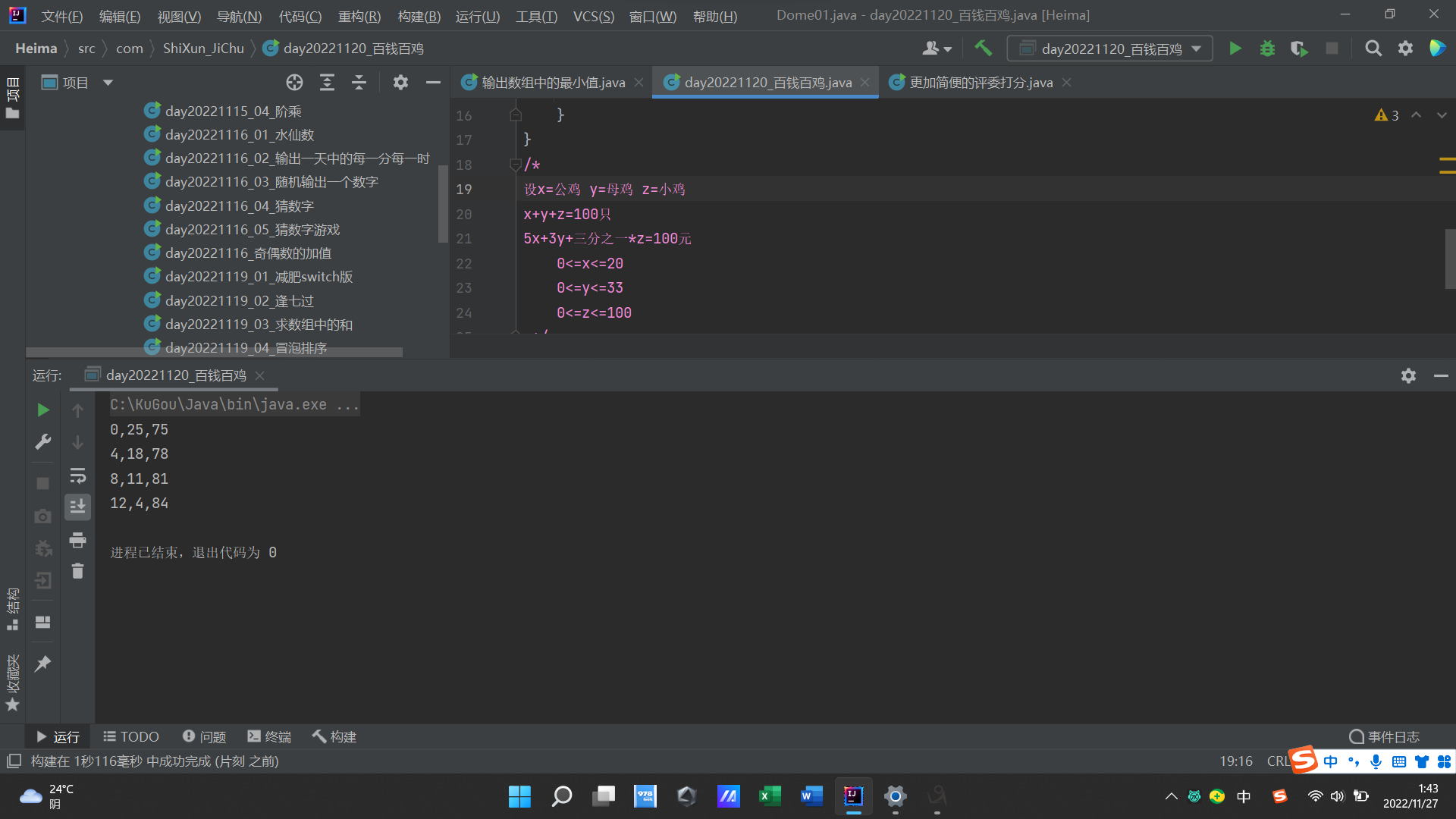Open the 终端 tool window button
Image resolution: width=1456 pixels, height=819 pixels.
click(x=269, y=736)
